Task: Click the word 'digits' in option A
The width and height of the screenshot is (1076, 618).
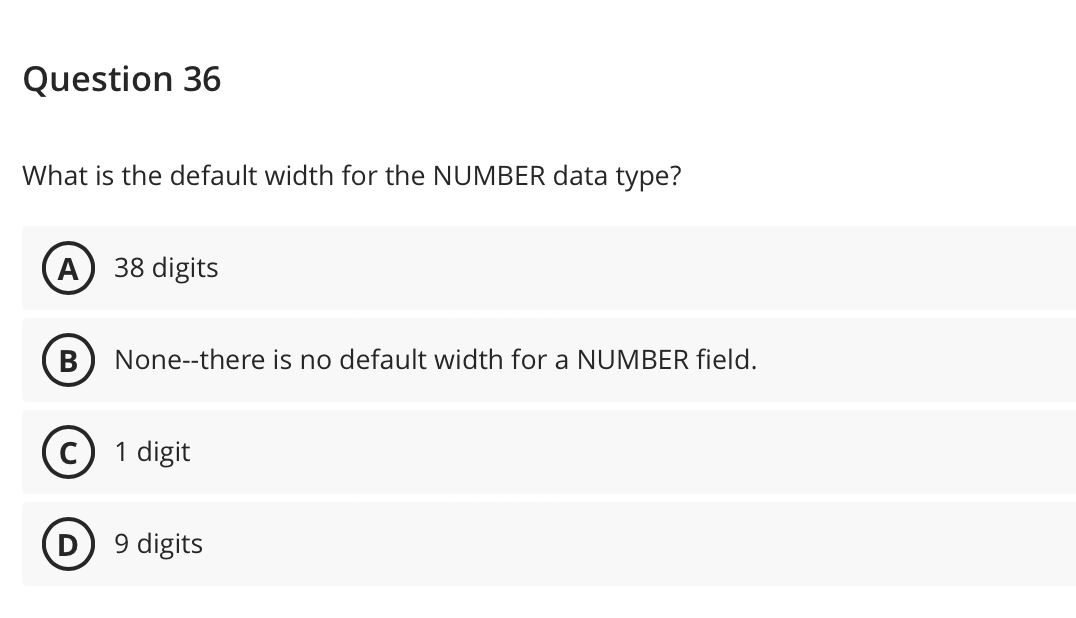Action: click(x=188, y=268)
